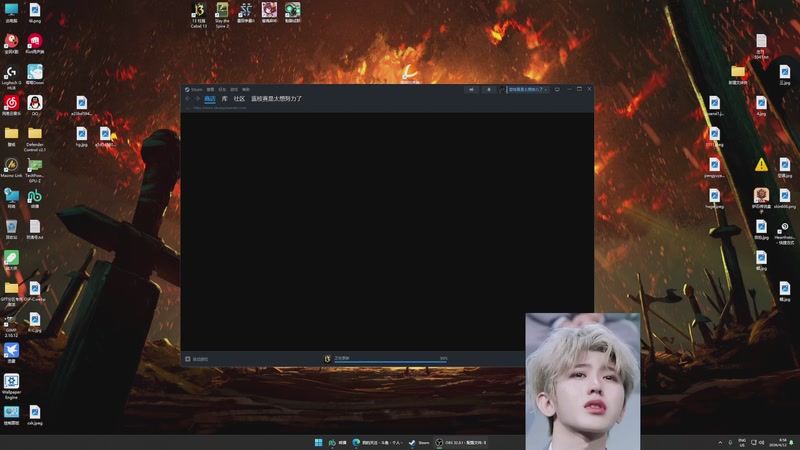Click Steam announcements megaphone button

(471, 89)
